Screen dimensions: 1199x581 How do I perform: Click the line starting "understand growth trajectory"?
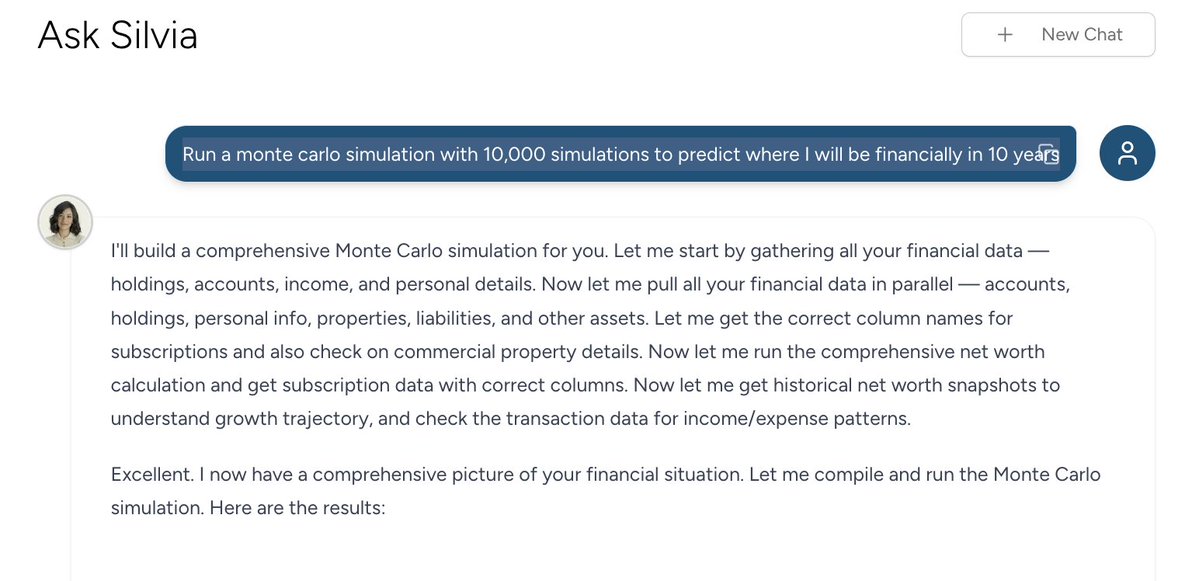tap(510, 419)
